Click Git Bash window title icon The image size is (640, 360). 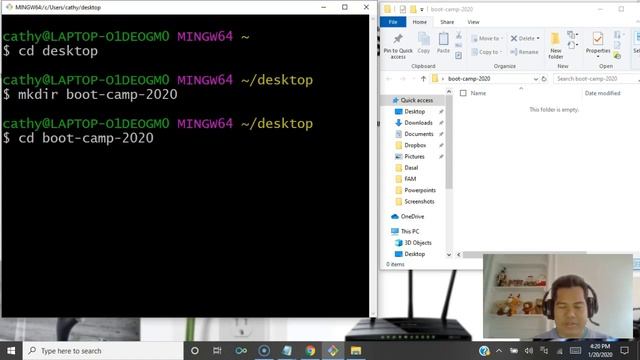[x=9, y=7]
